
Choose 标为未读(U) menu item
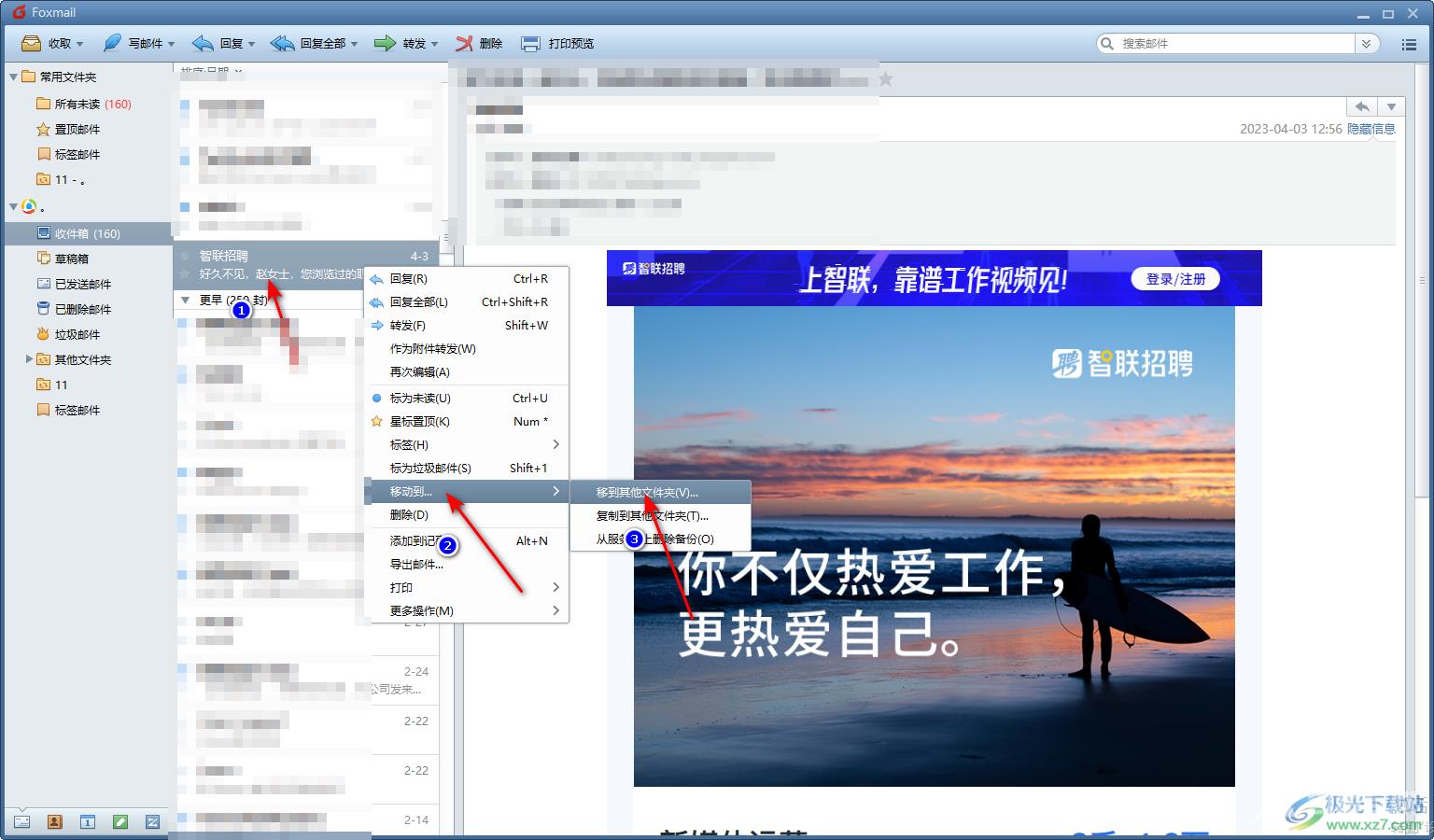(467, 398)
